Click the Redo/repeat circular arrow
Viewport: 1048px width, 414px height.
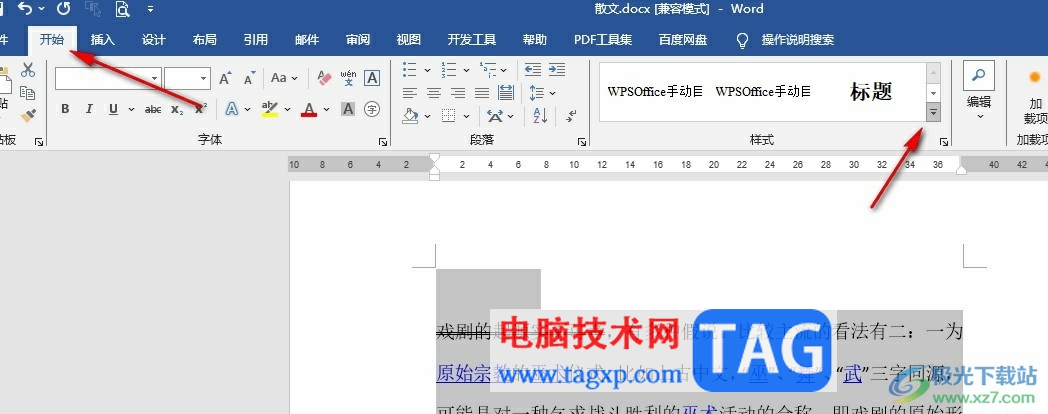[x=63, y=9]
